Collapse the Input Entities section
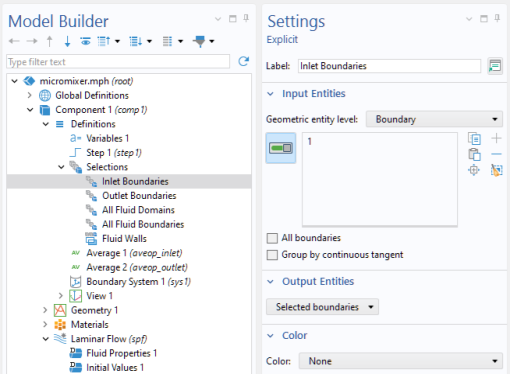510x374 pixels. [x=271, y=94]
